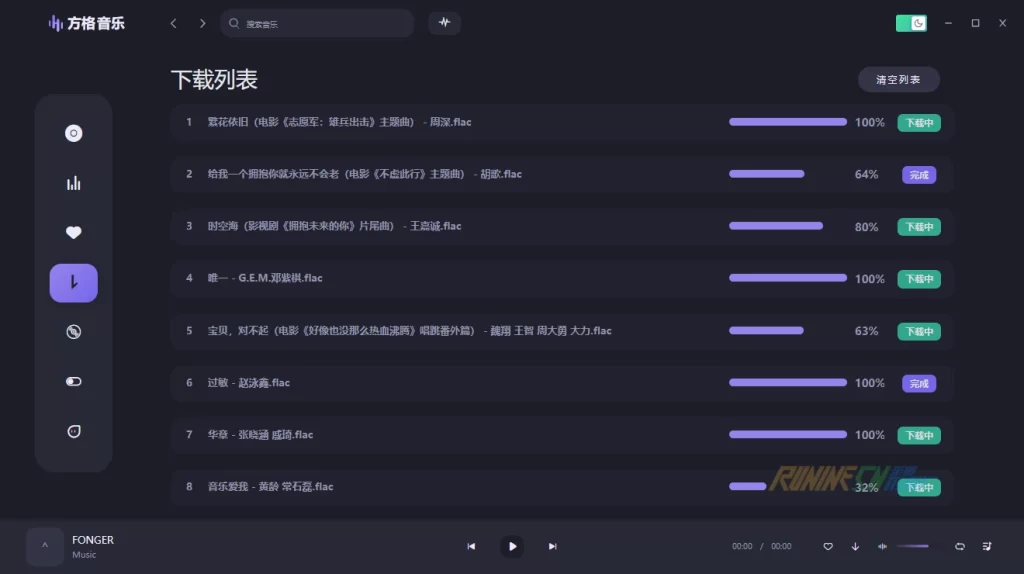The width and height of the screenshot is (1024, 574).
Task: Open the playlist queue icon in player bar
Action: [x=987, y=546]
